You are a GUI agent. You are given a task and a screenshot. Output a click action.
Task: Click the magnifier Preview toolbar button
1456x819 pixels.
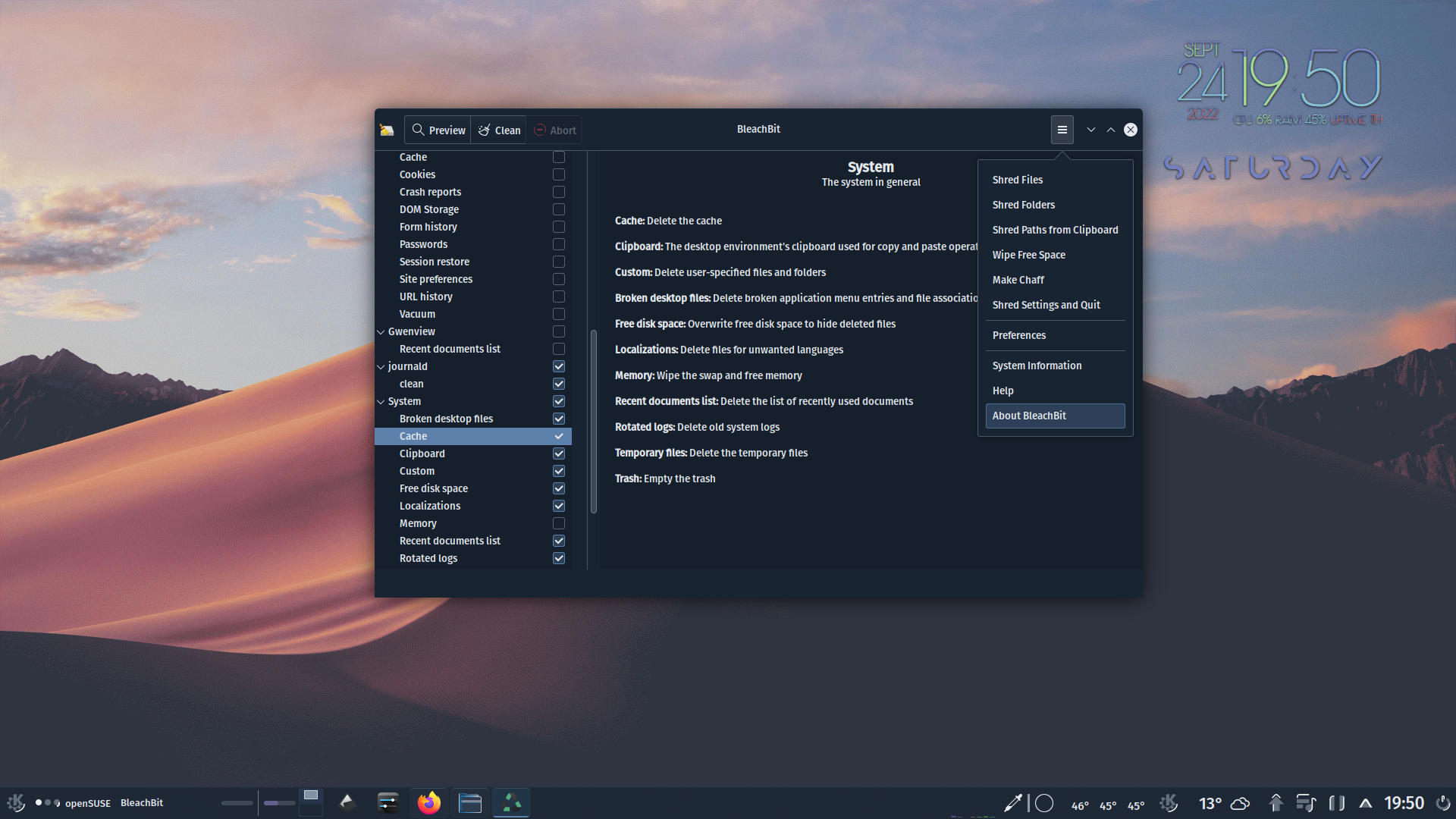[438, 130]
